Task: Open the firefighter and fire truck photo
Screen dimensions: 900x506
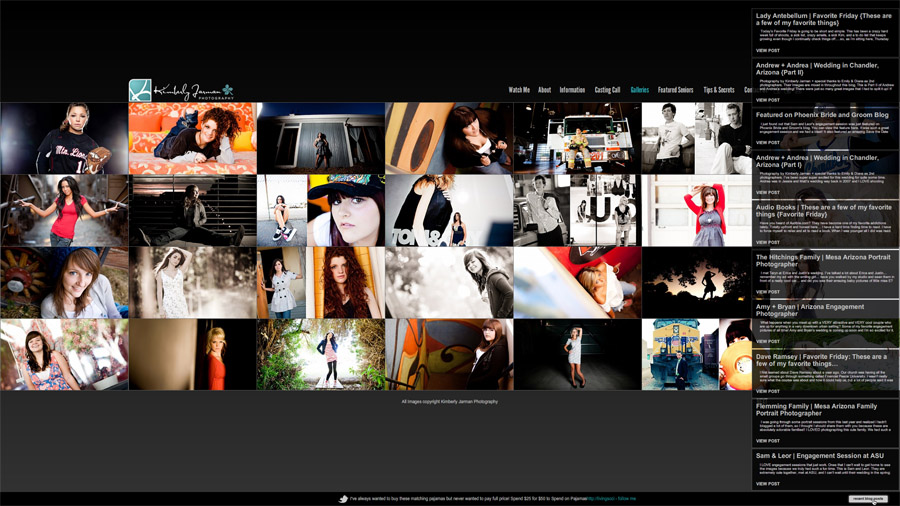Action: tap(577, 138)
